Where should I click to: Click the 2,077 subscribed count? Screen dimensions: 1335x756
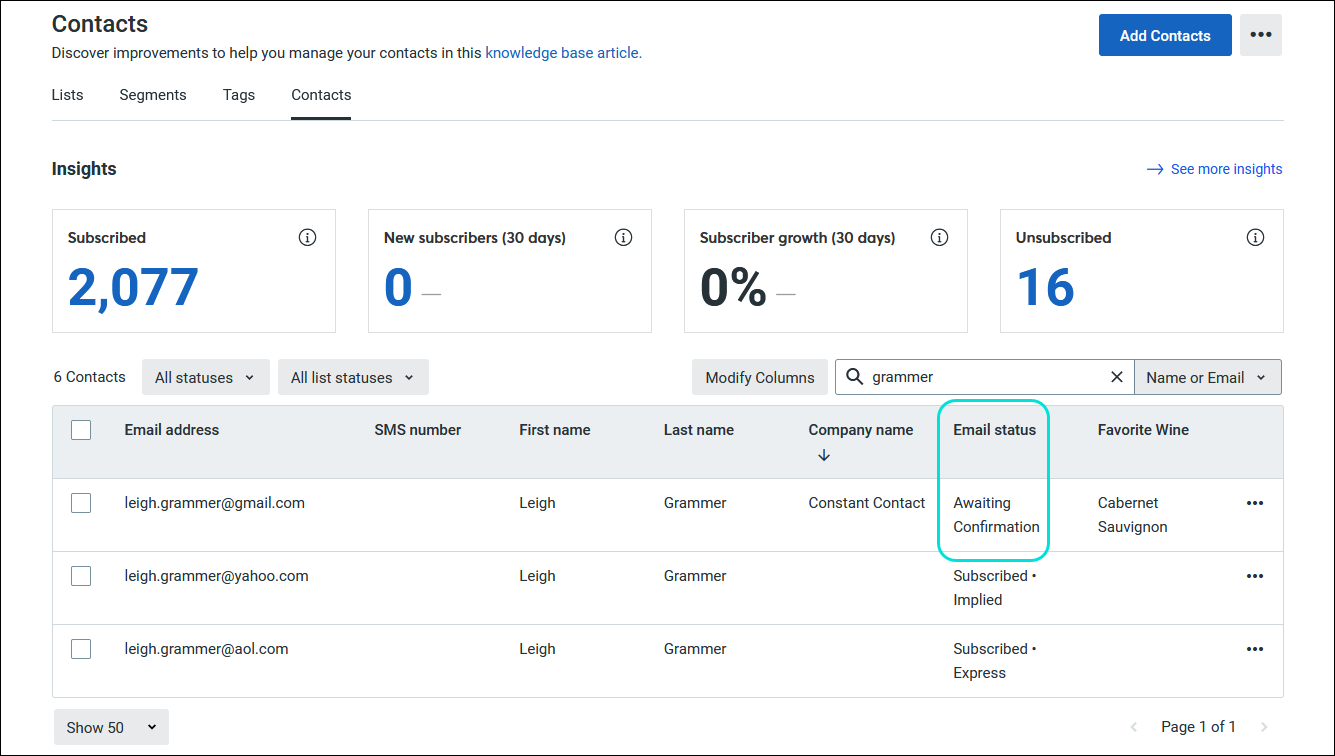click(133, 288)
